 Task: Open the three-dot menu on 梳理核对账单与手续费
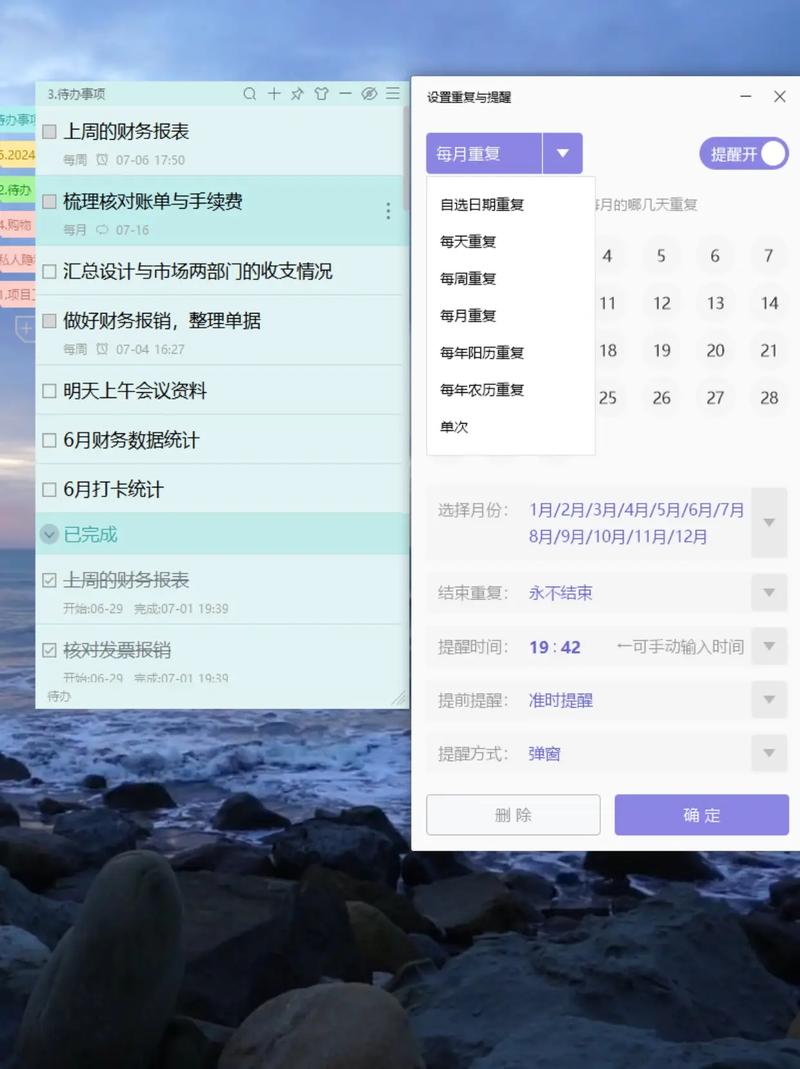tap(388, 211)
